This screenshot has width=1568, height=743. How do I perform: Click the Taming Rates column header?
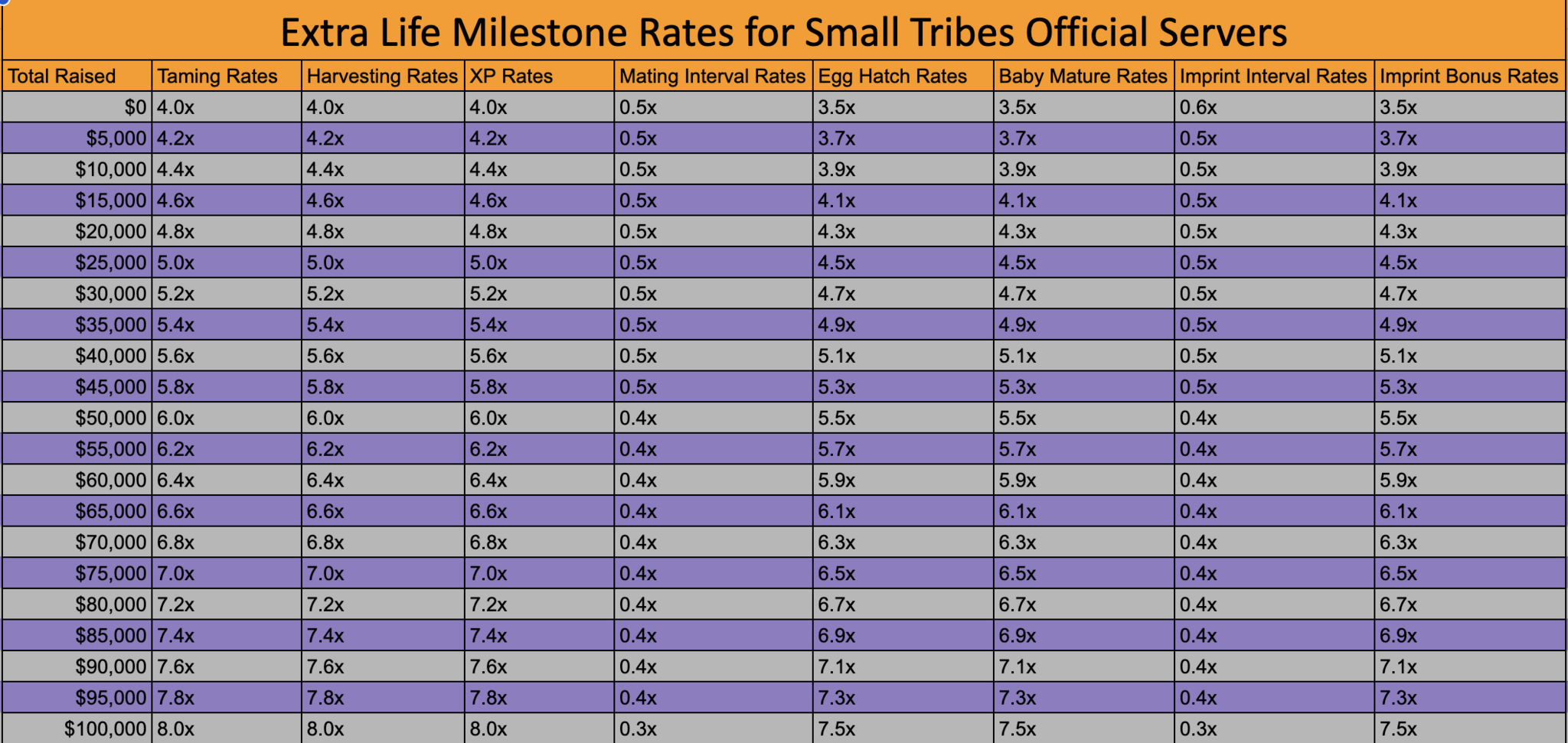click(x=217, y=77)
